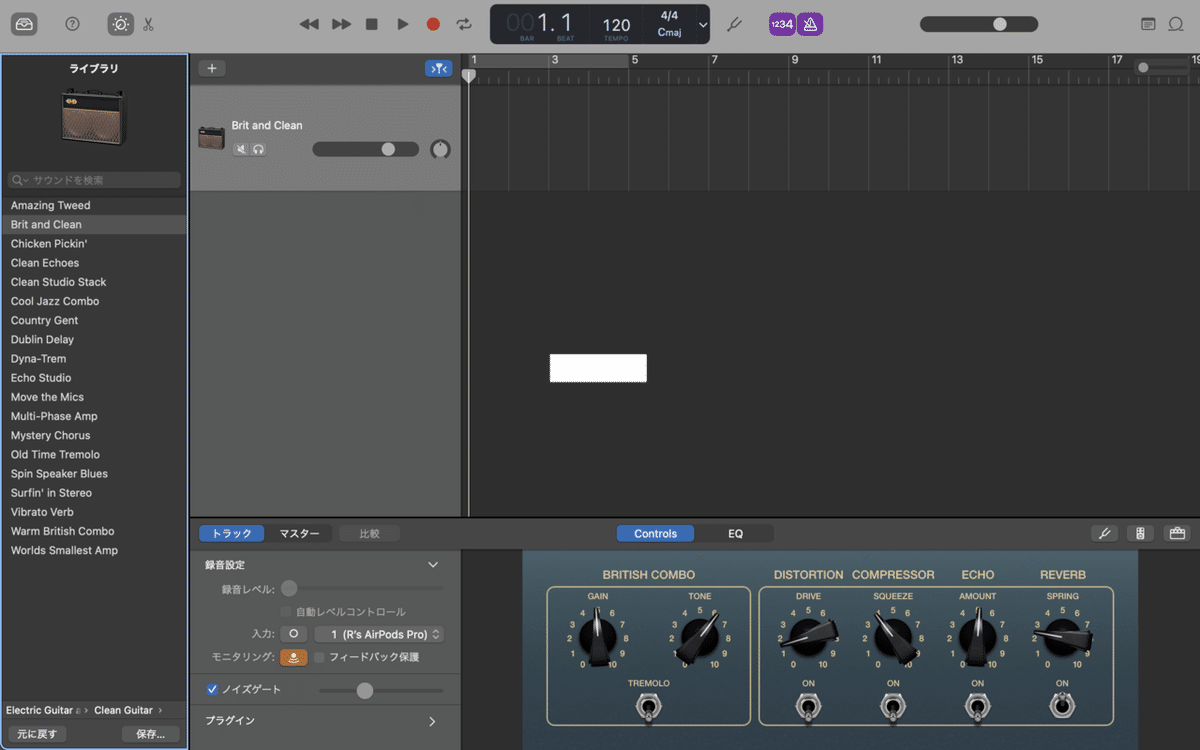
Task: Solo Brit and Clean track with headphones
Action: click(x=258, y=149)
